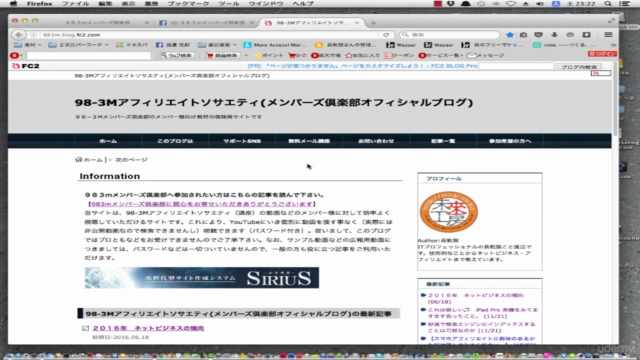Screen dimensions: 640x360
Task: Click ウェブ検索 button in Rakuten toolbar
Action: [x=176, y=55]
